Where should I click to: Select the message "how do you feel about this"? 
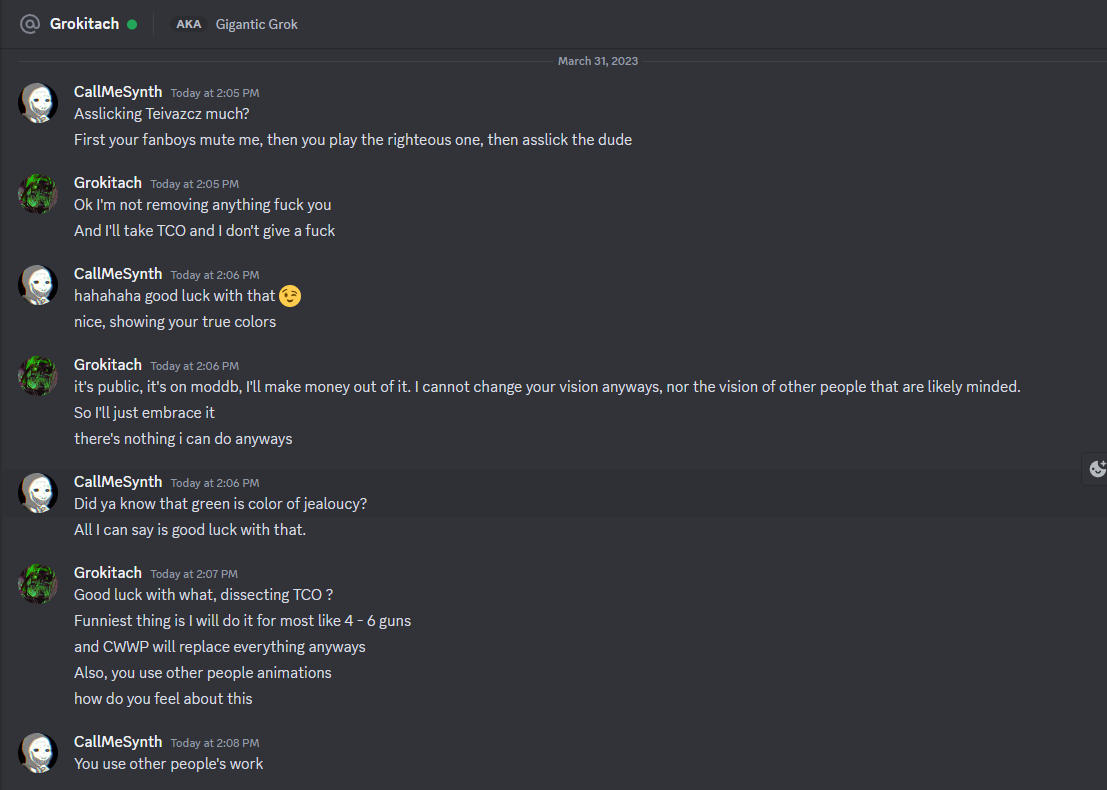coord(163,698)
